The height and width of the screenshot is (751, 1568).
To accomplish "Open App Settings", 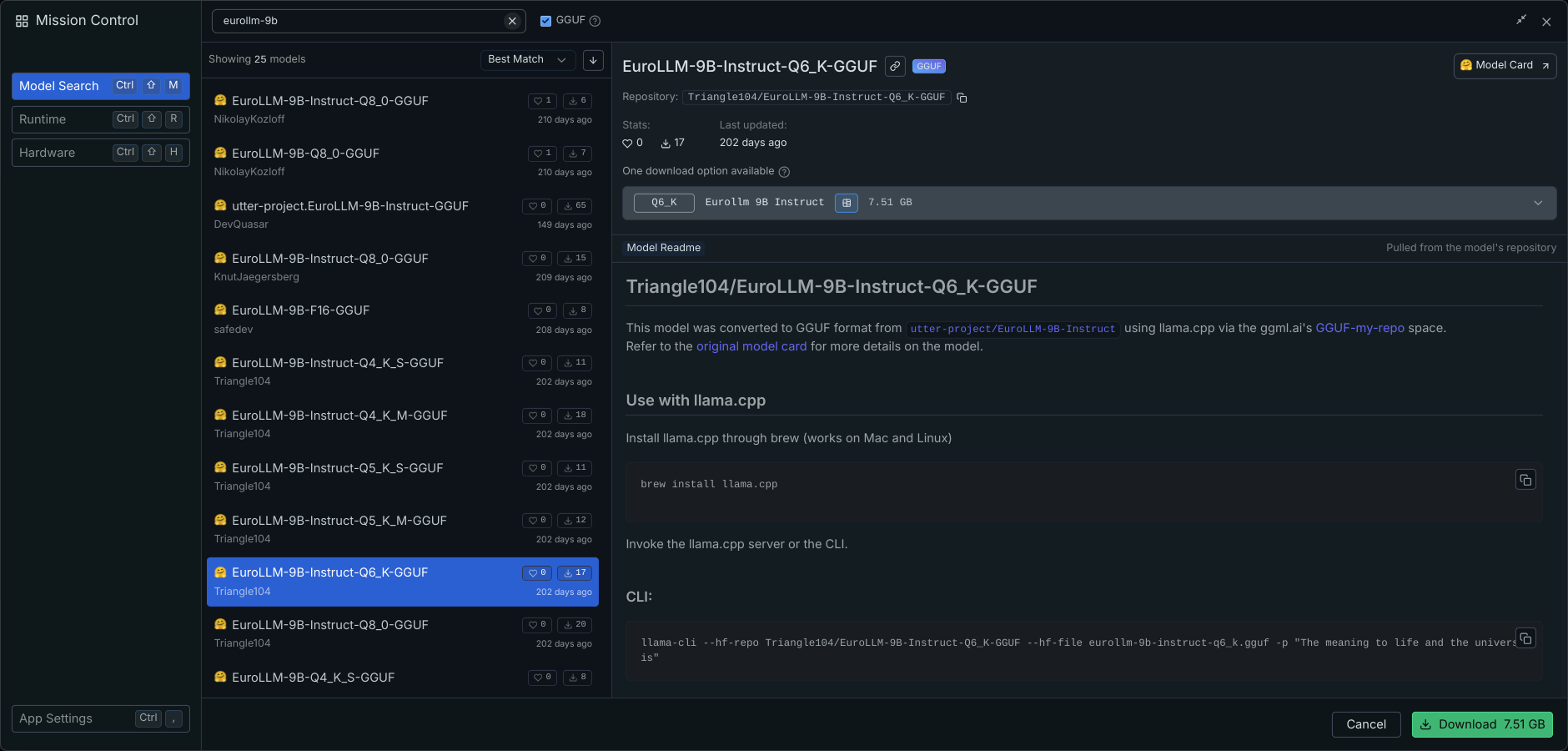I will [x=100, y=718].
